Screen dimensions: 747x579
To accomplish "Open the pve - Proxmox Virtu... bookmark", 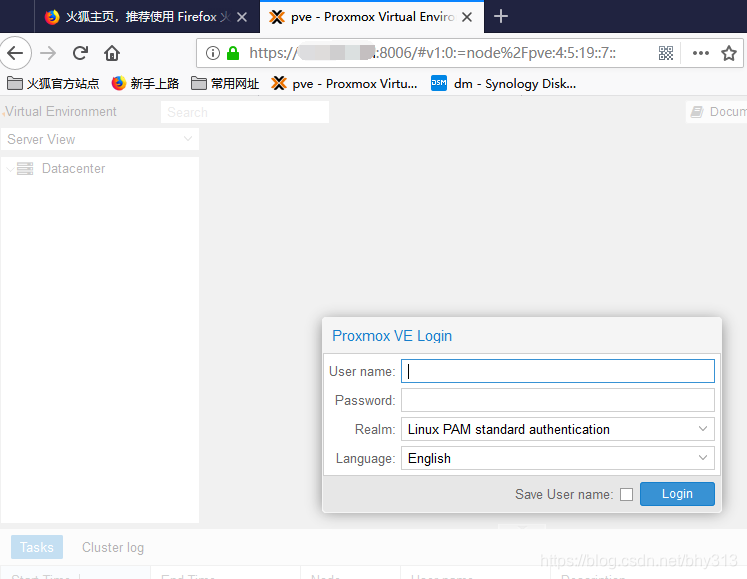I will point(344,83).
